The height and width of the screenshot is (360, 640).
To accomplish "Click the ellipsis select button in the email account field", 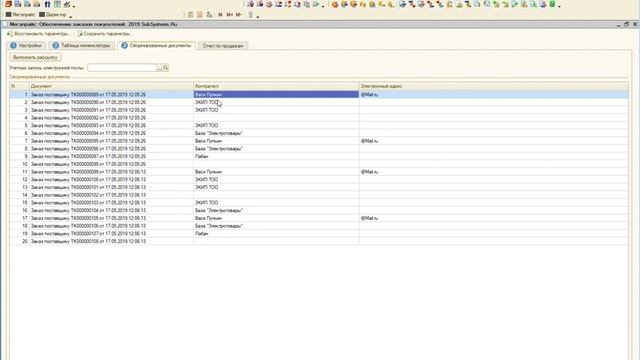I will pyautogui.click(x=160, y=68).
